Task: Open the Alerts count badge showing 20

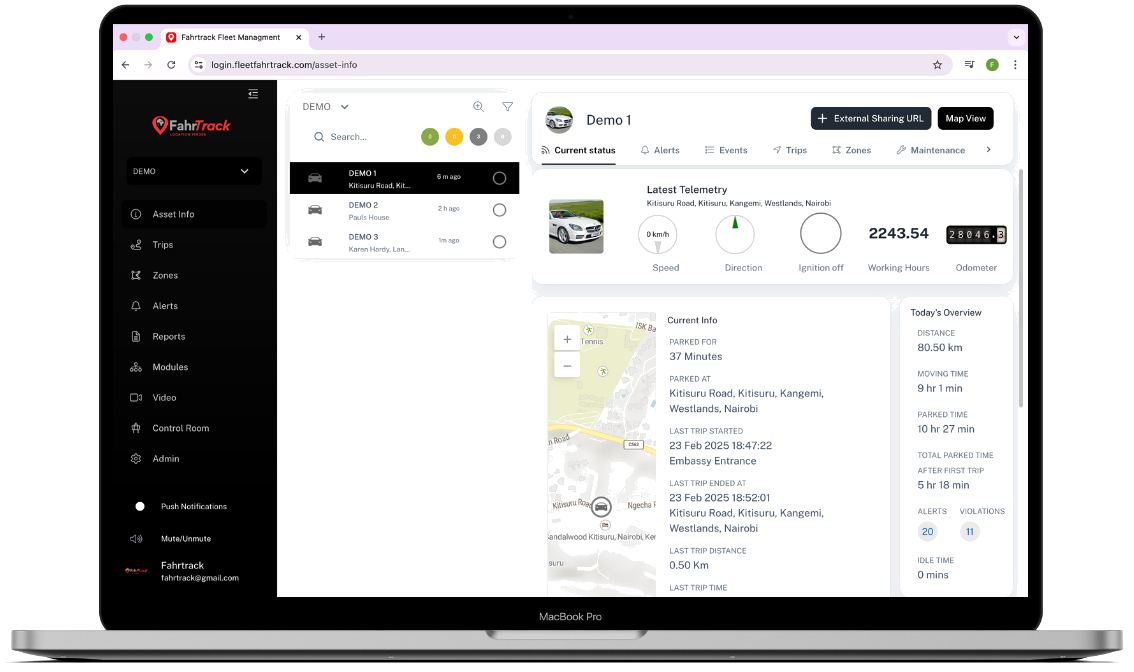Action: click(x=927, y=532)
